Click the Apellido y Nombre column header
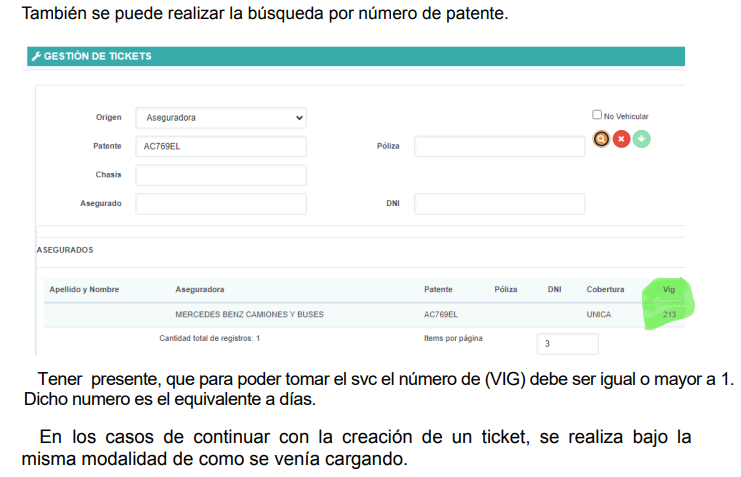This screenshot has width=741, height=477. point(84,289)
